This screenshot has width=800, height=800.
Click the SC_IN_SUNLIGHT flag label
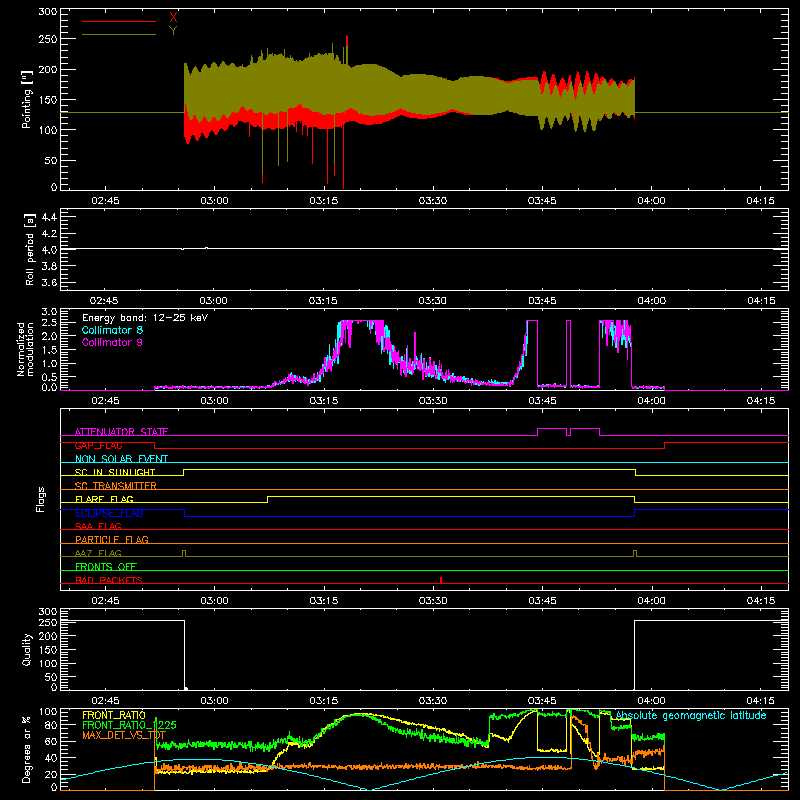115,472
